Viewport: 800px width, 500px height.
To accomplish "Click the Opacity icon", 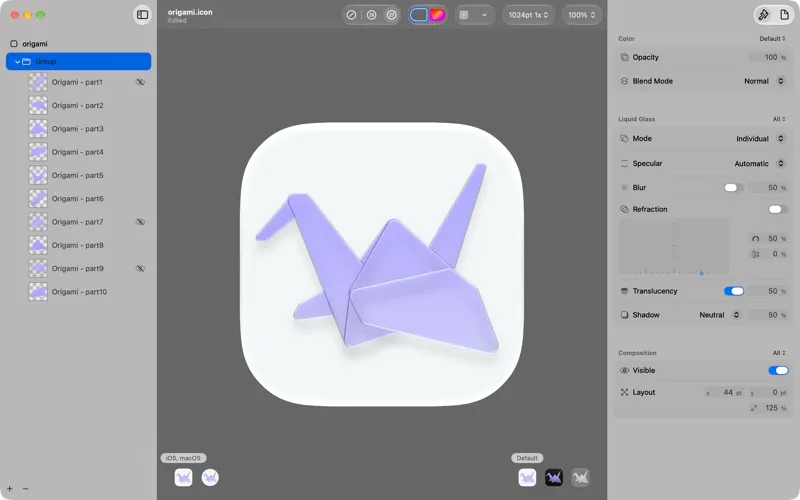I will pyautogui.click(x=624, y=57).
